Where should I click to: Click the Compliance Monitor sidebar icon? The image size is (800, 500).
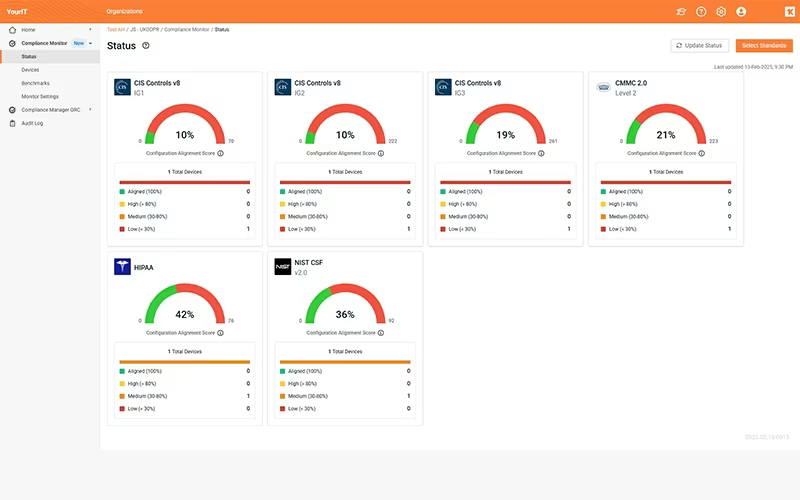(12, 43)
